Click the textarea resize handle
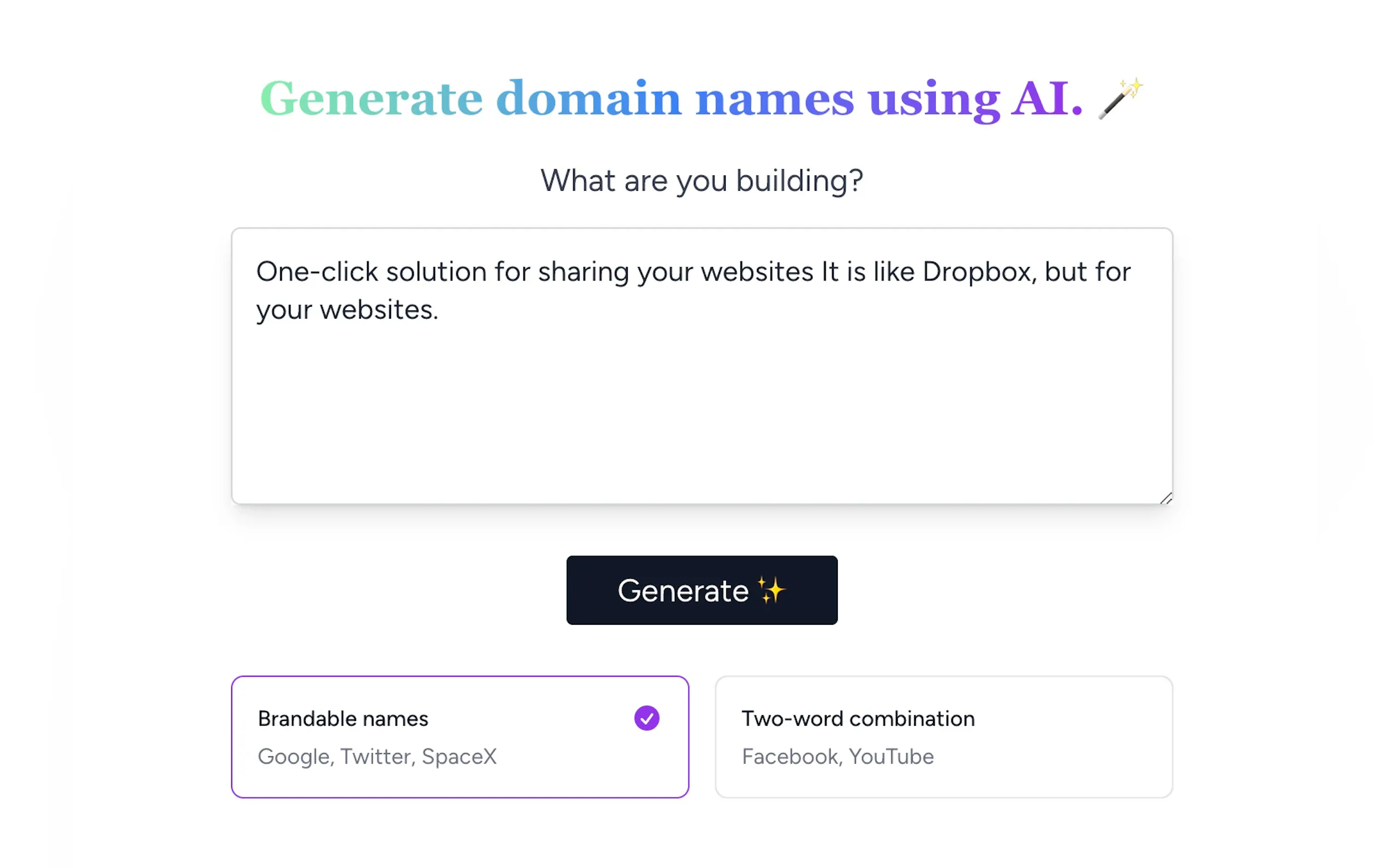 pos(1166,498)
